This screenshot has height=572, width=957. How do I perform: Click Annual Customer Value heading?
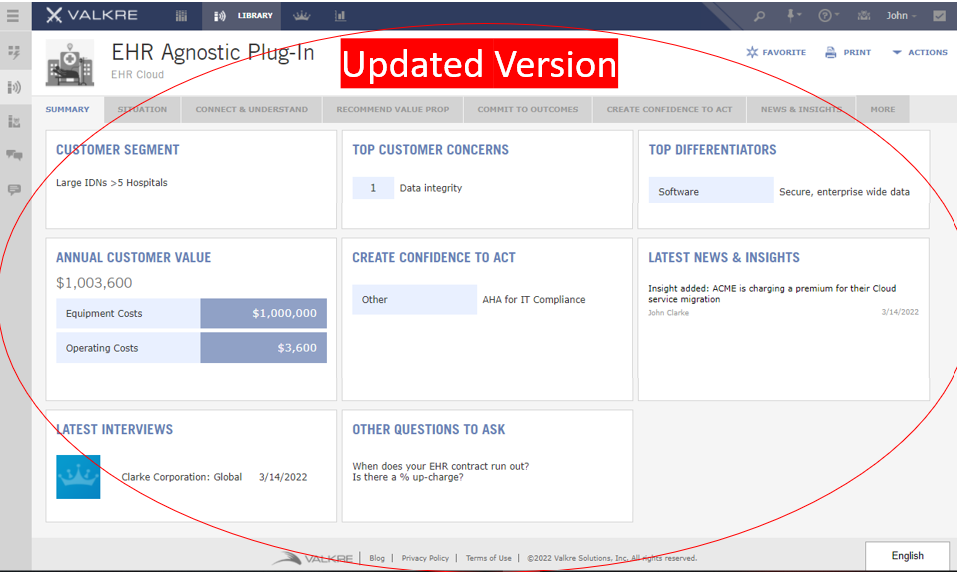click(134, 258)
